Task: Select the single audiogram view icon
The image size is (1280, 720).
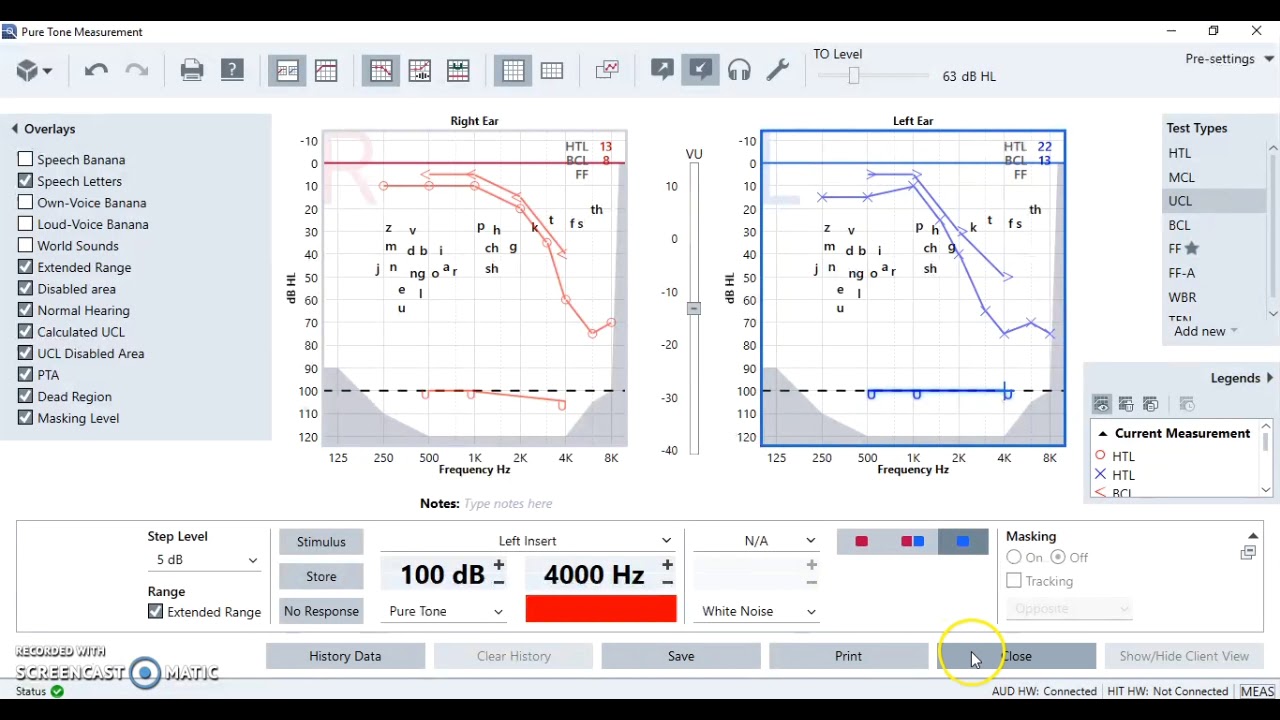Action: pyautogui.click(x=326, y=71)
